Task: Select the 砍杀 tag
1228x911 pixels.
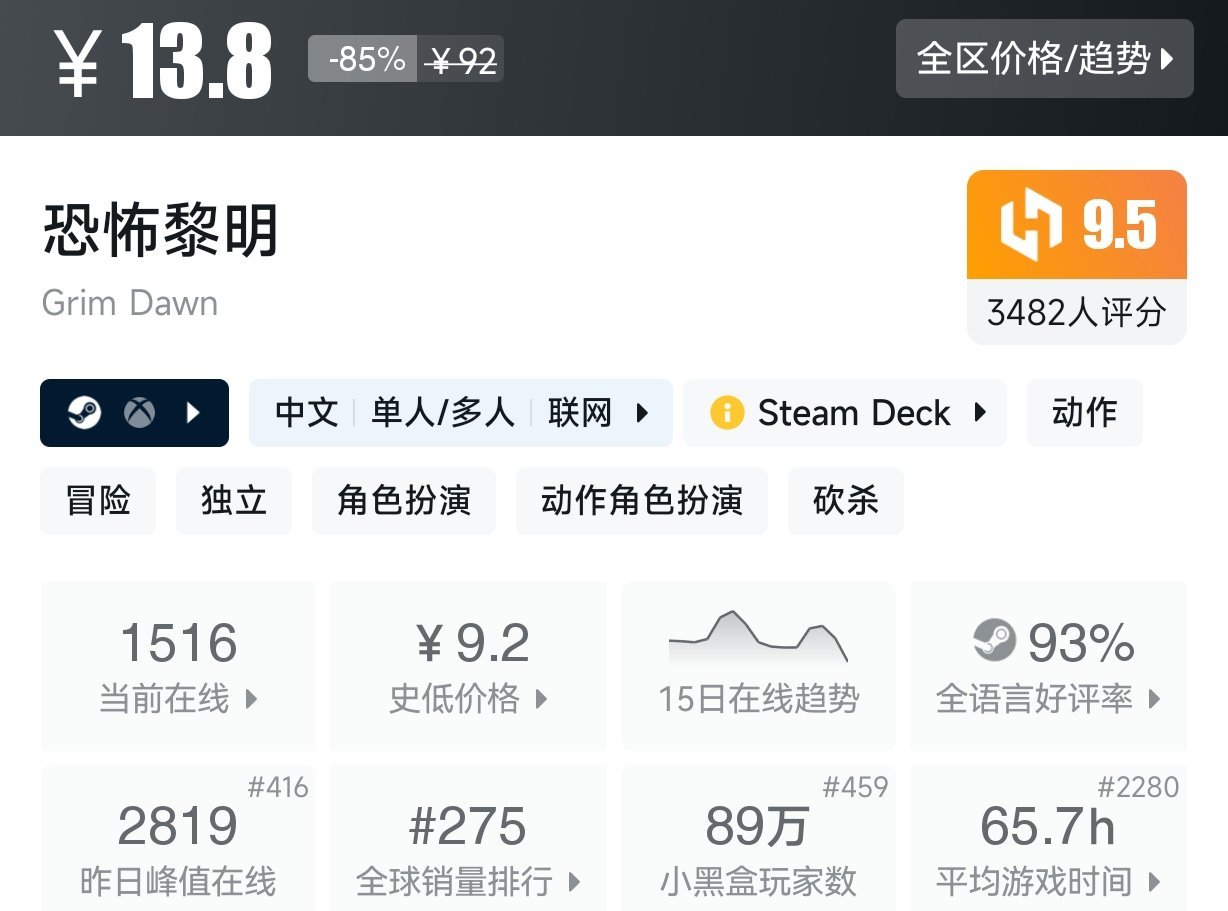Action: [x=846, y=501]
